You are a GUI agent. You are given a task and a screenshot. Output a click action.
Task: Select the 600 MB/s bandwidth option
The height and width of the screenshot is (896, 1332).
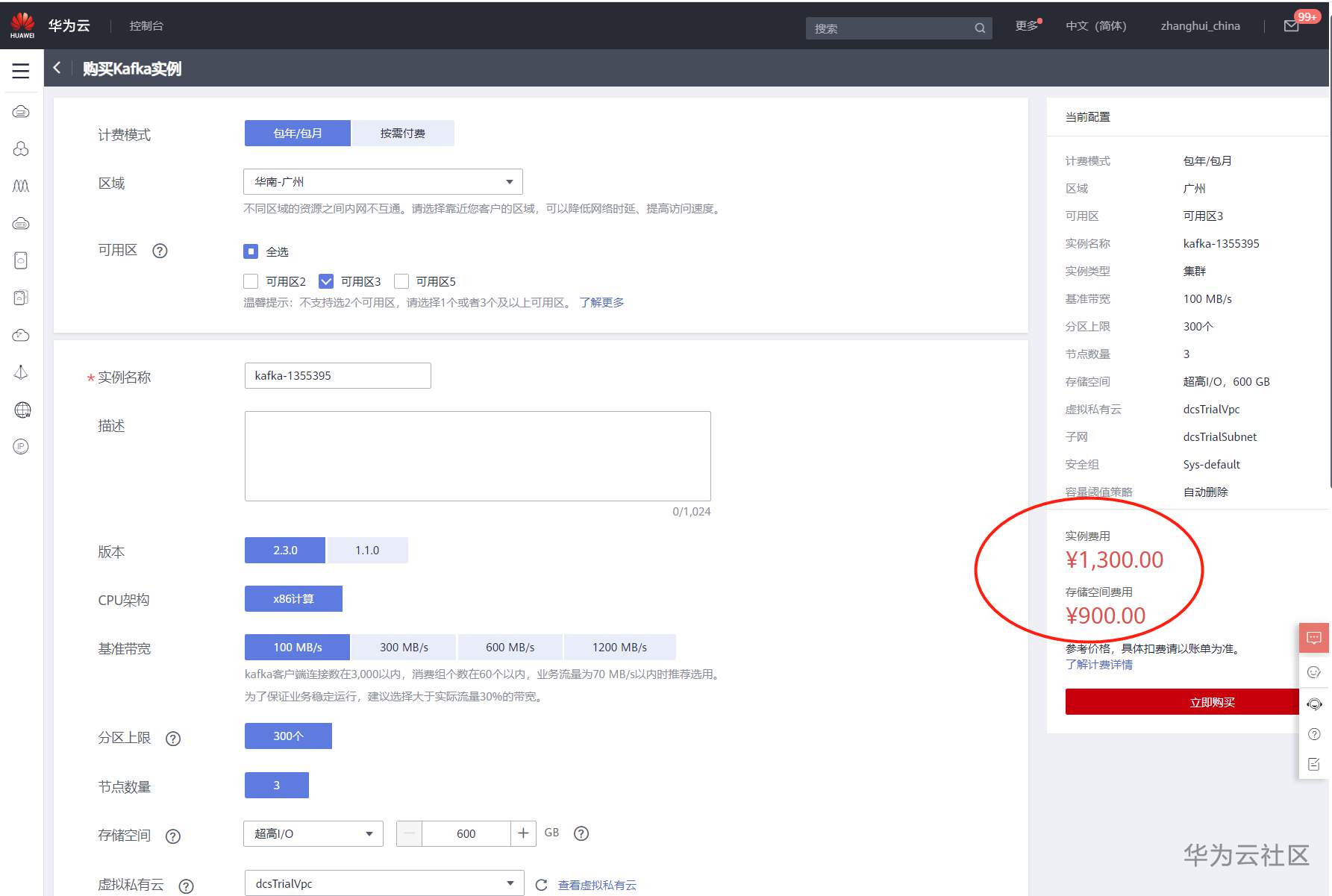pos(510,647)
